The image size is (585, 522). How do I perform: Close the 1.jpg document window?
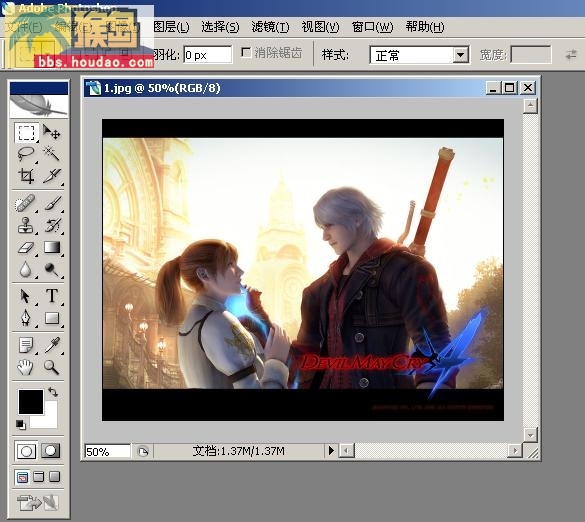coord(528,88)
